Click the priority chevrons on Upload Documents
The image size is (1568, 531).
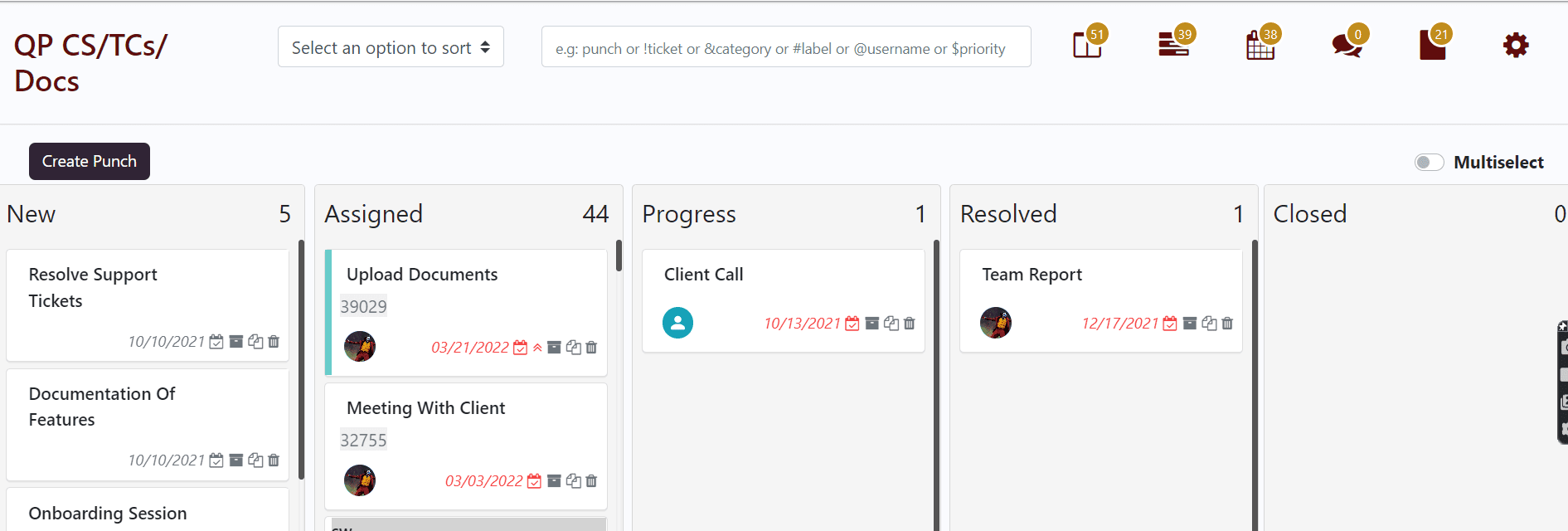tap(537, 347)
